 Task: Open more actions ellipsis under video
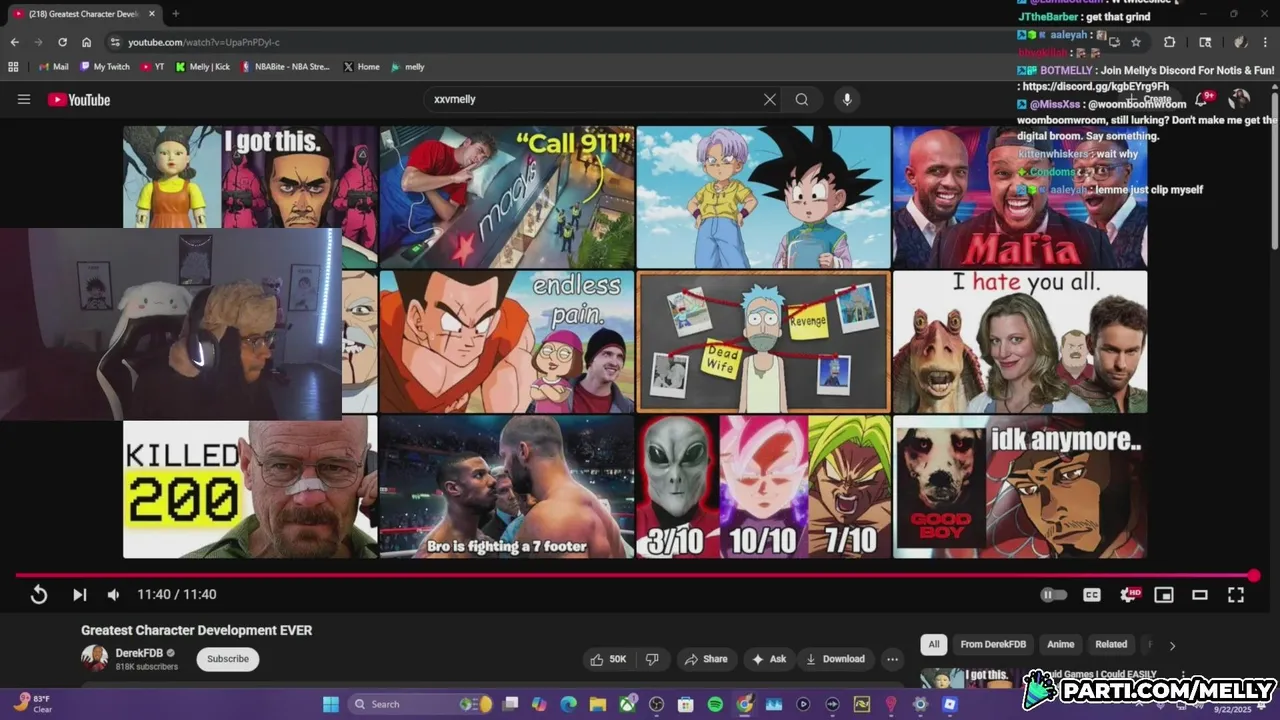pos(892,659)
